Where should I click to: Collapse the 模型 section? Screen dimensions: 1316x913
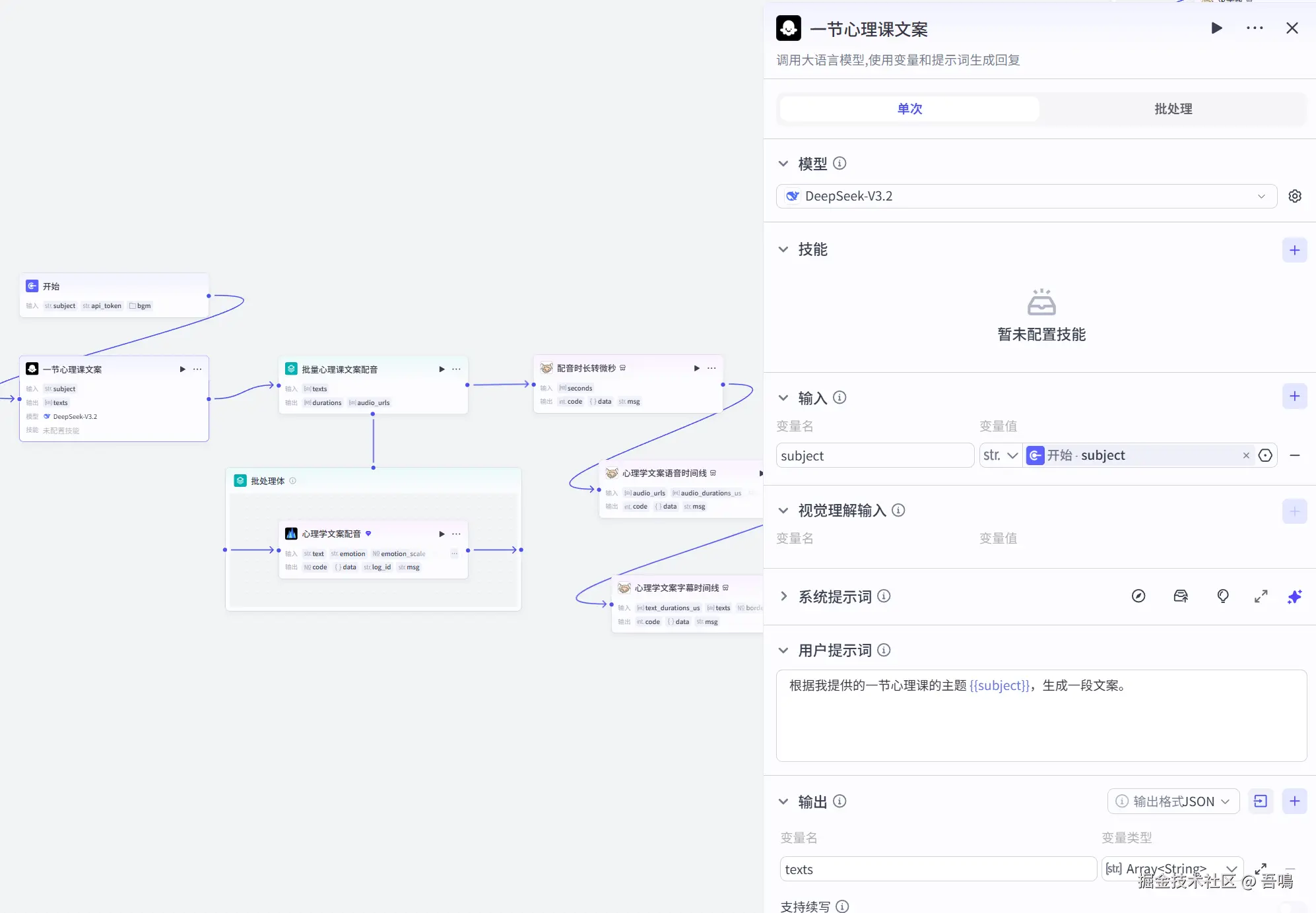point(783,164)
